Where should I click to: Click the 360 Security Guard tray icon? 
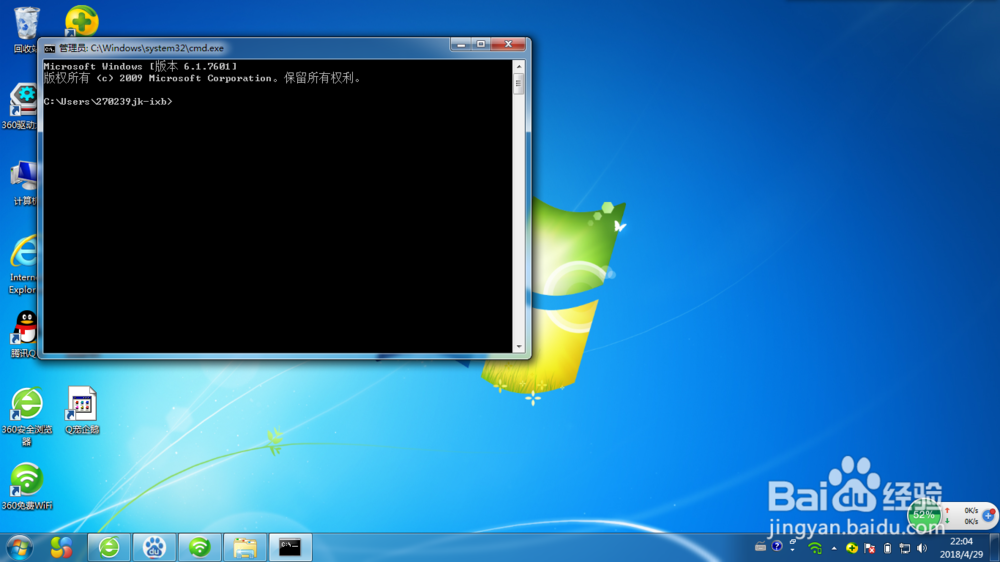(x=851, y=548)
